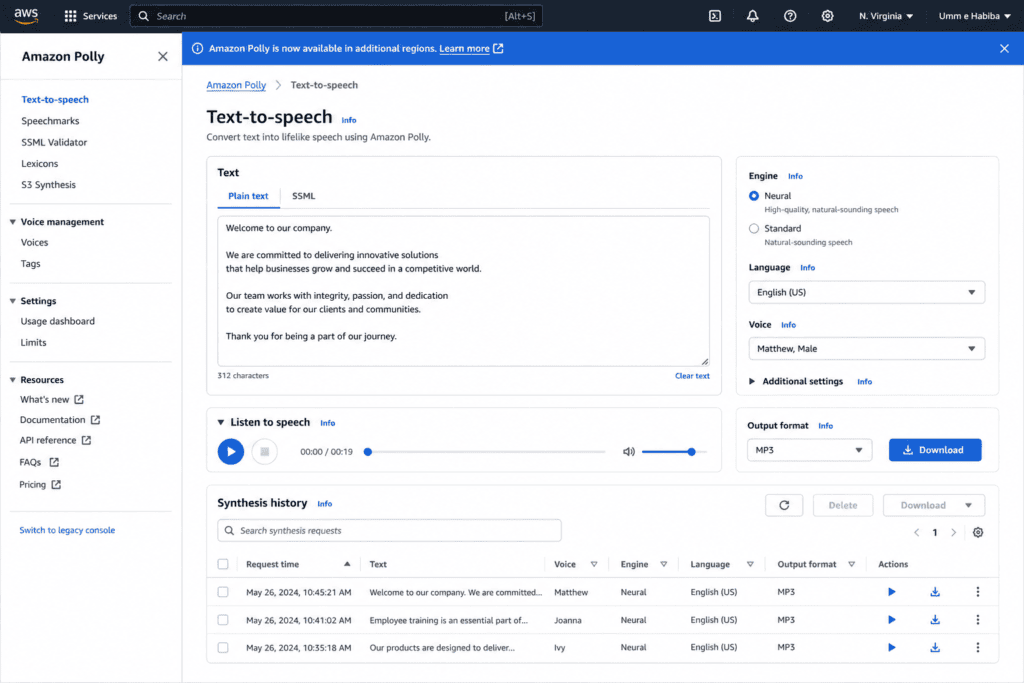This screenshot has width=1024, height=683.
Task: Filter the Voice column
Action: coord(594,564)
